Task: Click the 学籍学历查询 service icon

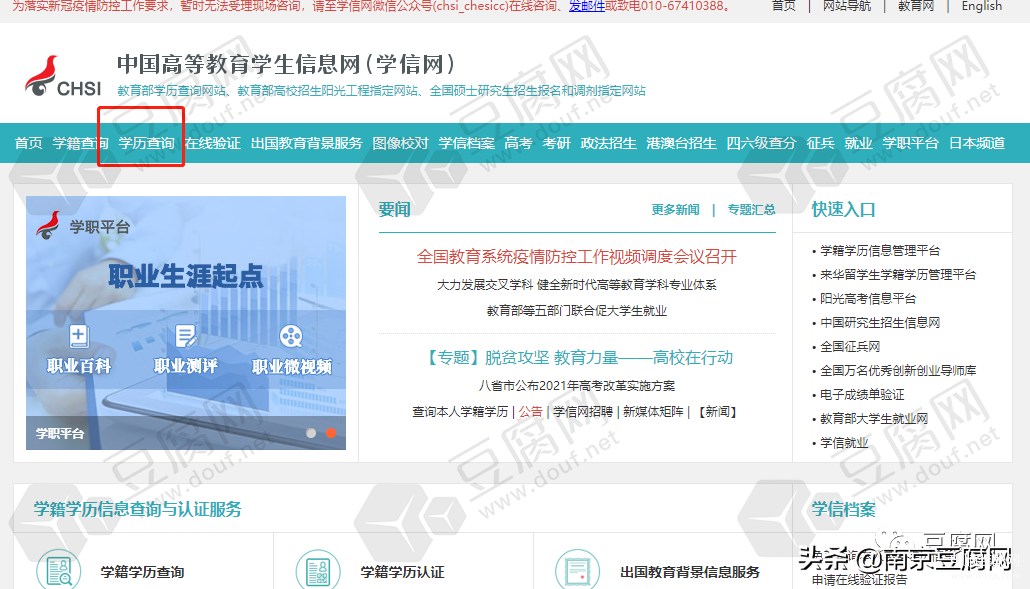Action: 58,569
